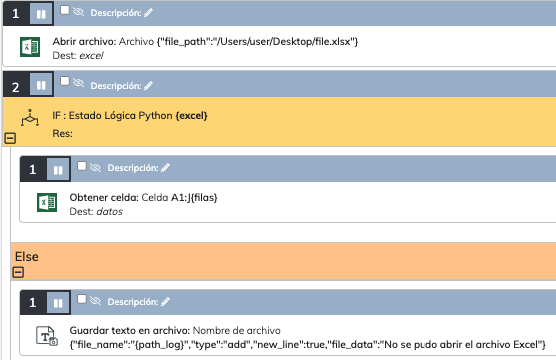Click the file_name JSON parameter line
This screenshot has width=556, height=360.
tap(307, 344)
